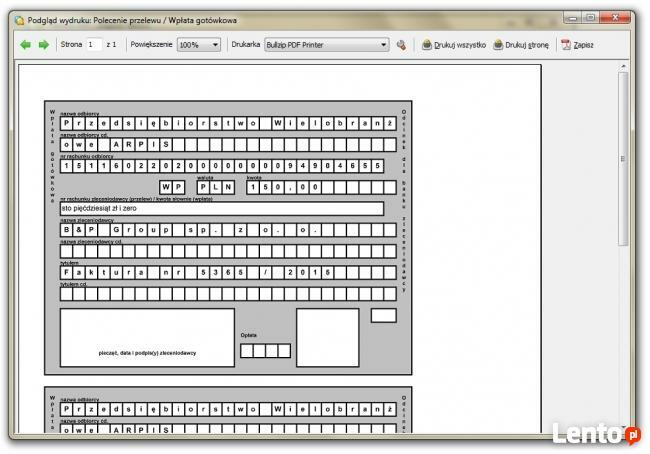The width and height of the screenshot is (650, 454).
Task: Click the stamp and signature box
Action: coord(147,337)
